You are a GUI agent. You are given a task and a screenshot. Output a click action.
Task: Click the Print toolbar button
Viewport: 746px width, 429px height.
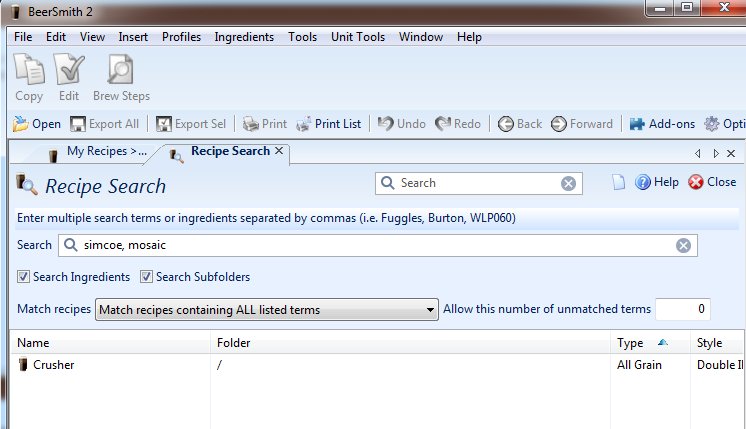pyautogui.click(x=265, y=124)
